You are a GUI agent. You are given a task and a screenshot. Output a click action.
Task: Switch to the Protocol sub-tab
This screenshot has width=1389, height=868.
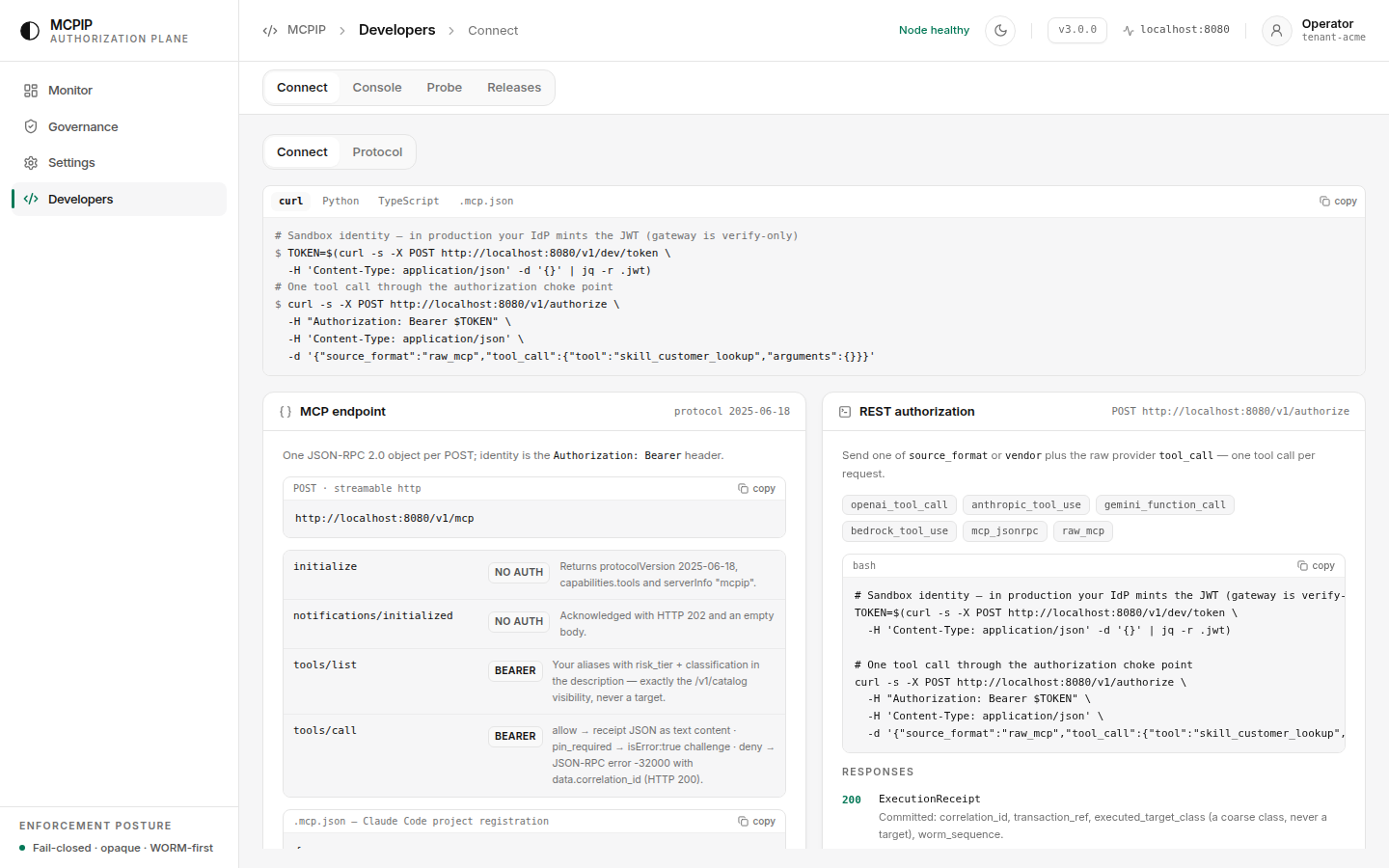[x=377, y=152]
